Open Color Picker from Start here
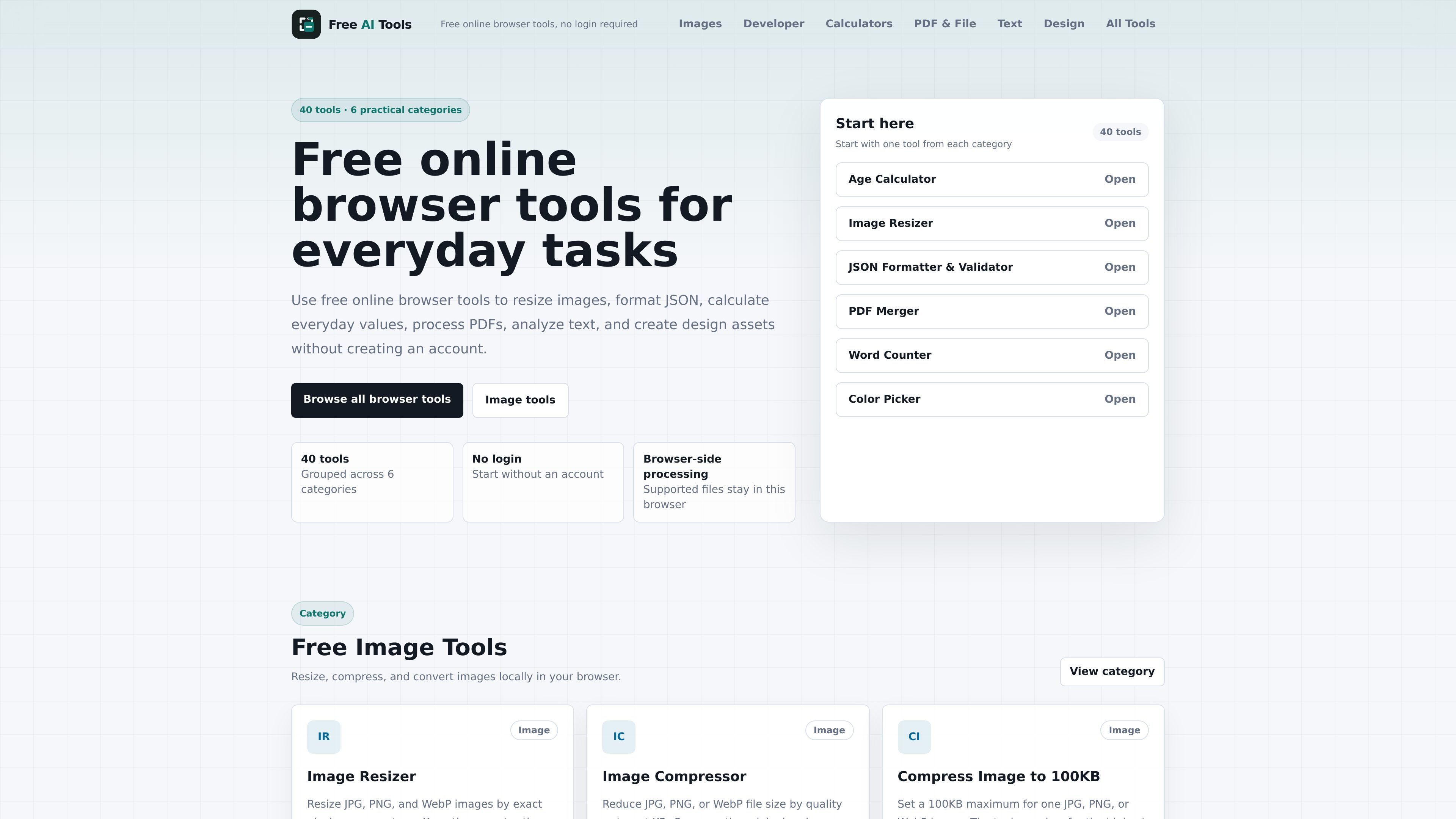The image size is (1456, 819). click(992, 400)
